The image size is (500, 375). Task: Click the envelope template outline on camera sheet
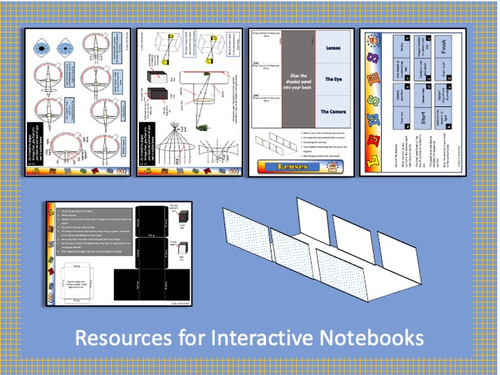77,283
